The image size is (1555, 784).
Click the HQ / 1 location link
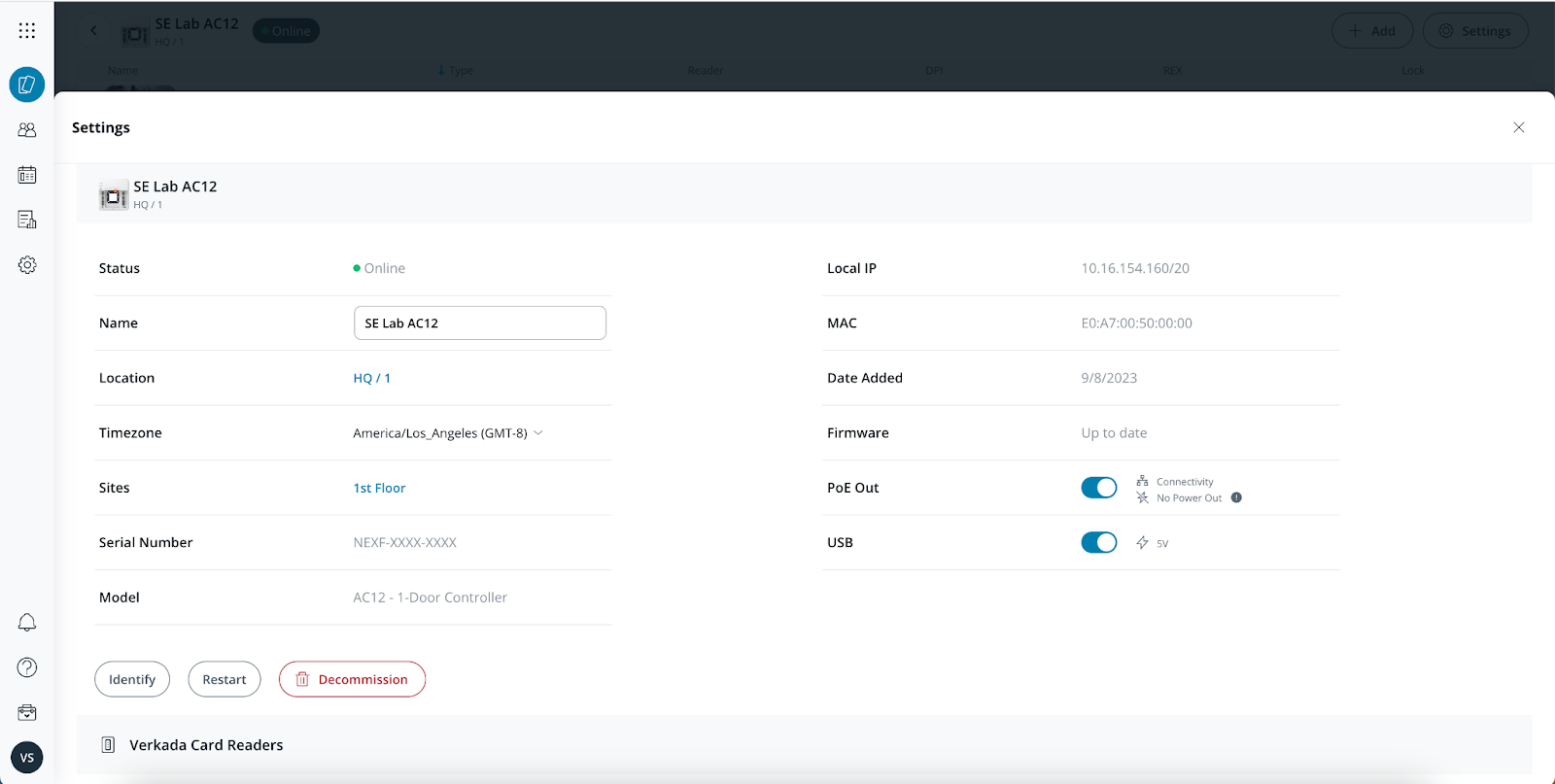pos(371,378)
